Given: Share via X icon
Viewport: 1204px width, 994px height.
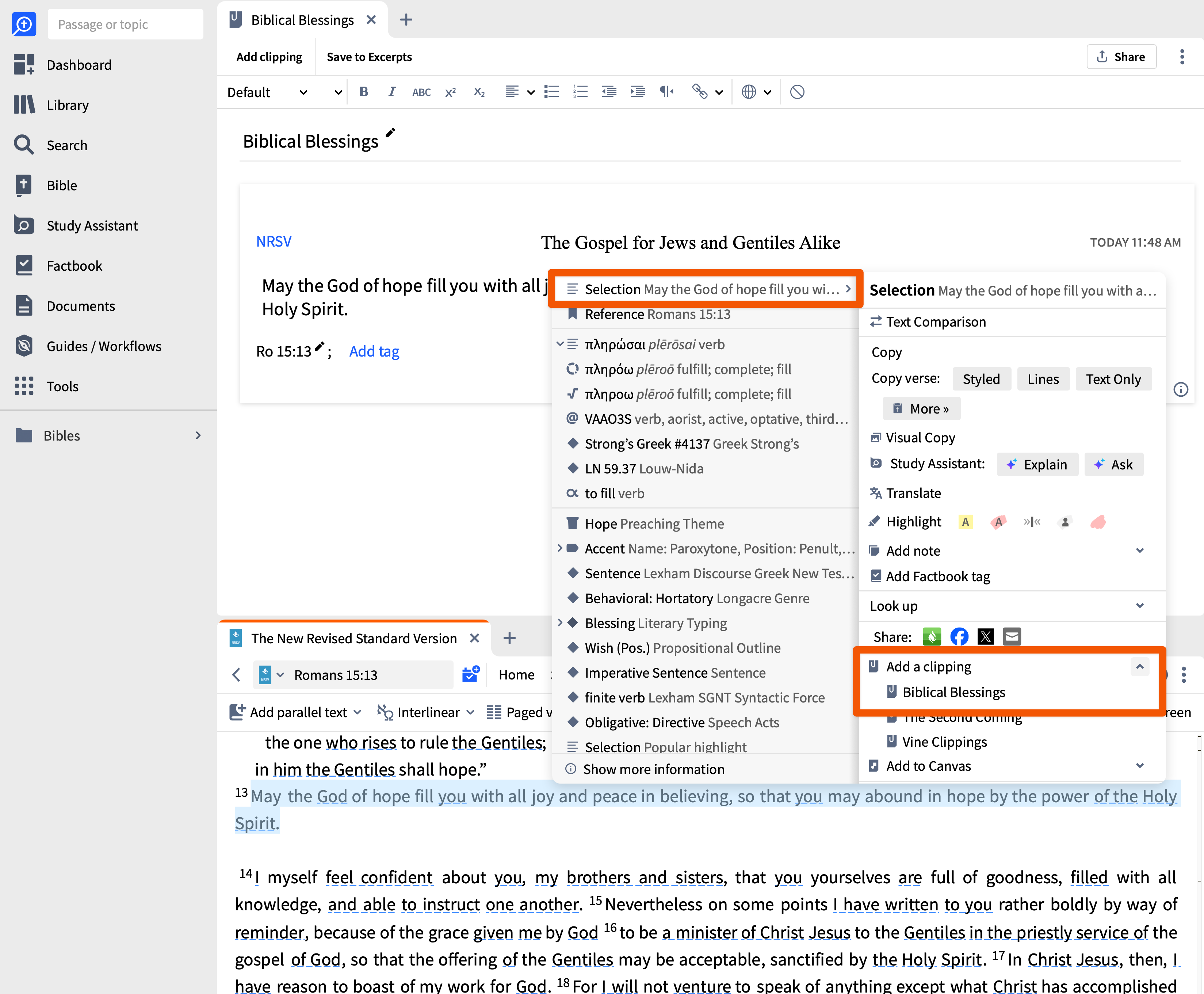Looking at the screenshot, I should pyautogui.click(x=985, y=636).
